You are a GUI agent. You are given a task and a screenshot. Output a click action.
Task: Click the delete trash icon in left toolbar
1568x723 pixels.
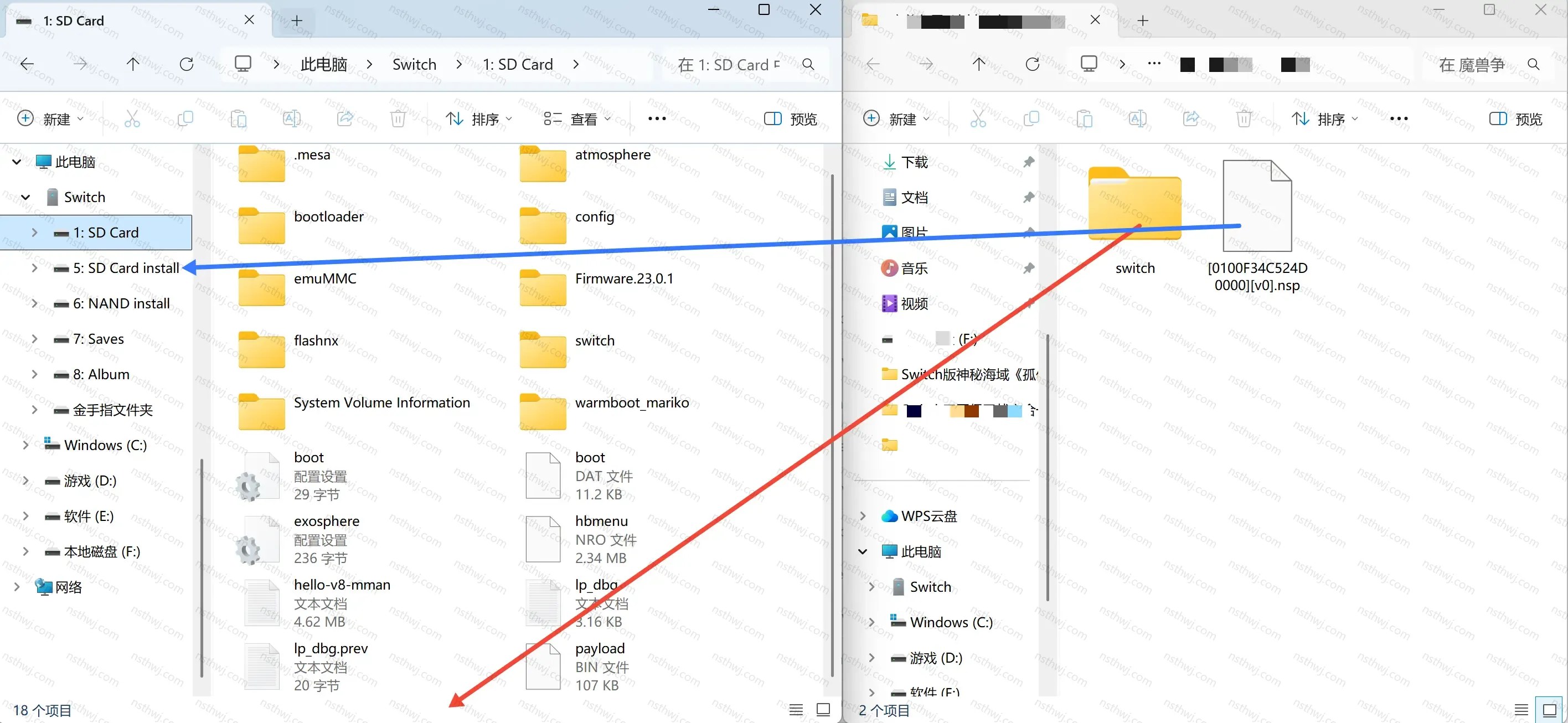[398, 118]
